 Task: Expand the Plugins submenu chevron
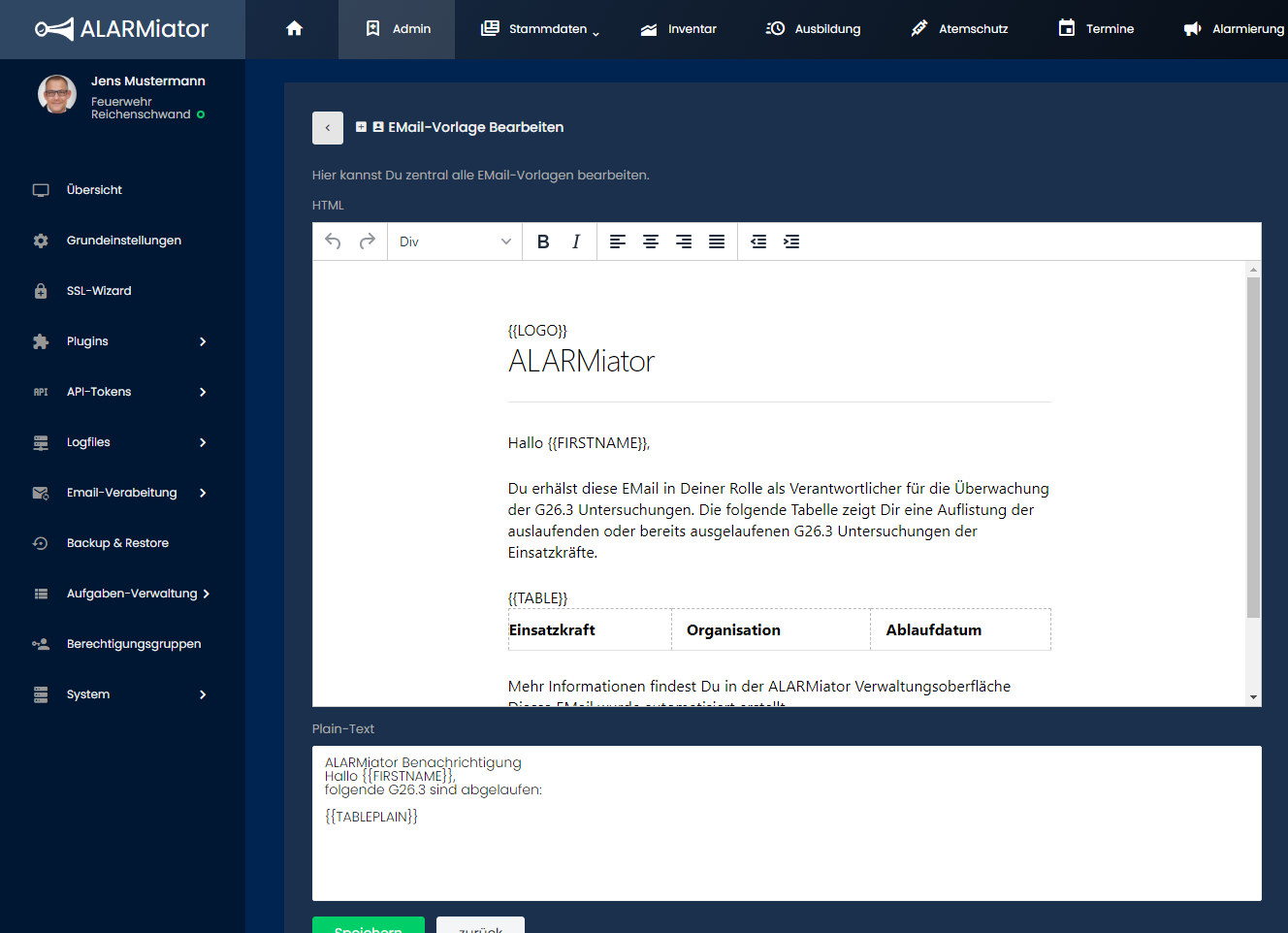[x=203, y=341]
